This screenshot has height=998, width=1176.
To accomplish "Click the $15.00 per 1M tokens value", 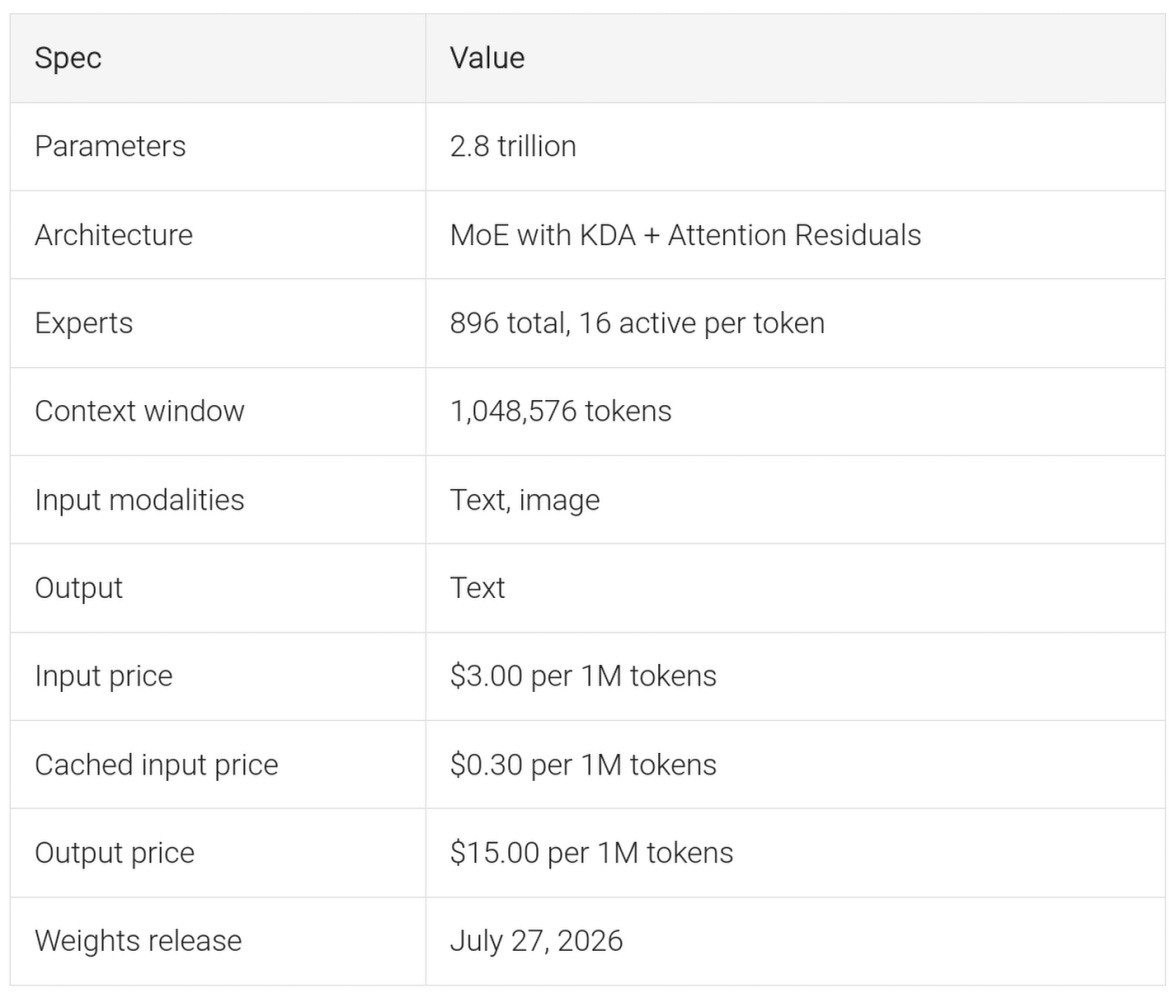I will [x=592, y=853].
